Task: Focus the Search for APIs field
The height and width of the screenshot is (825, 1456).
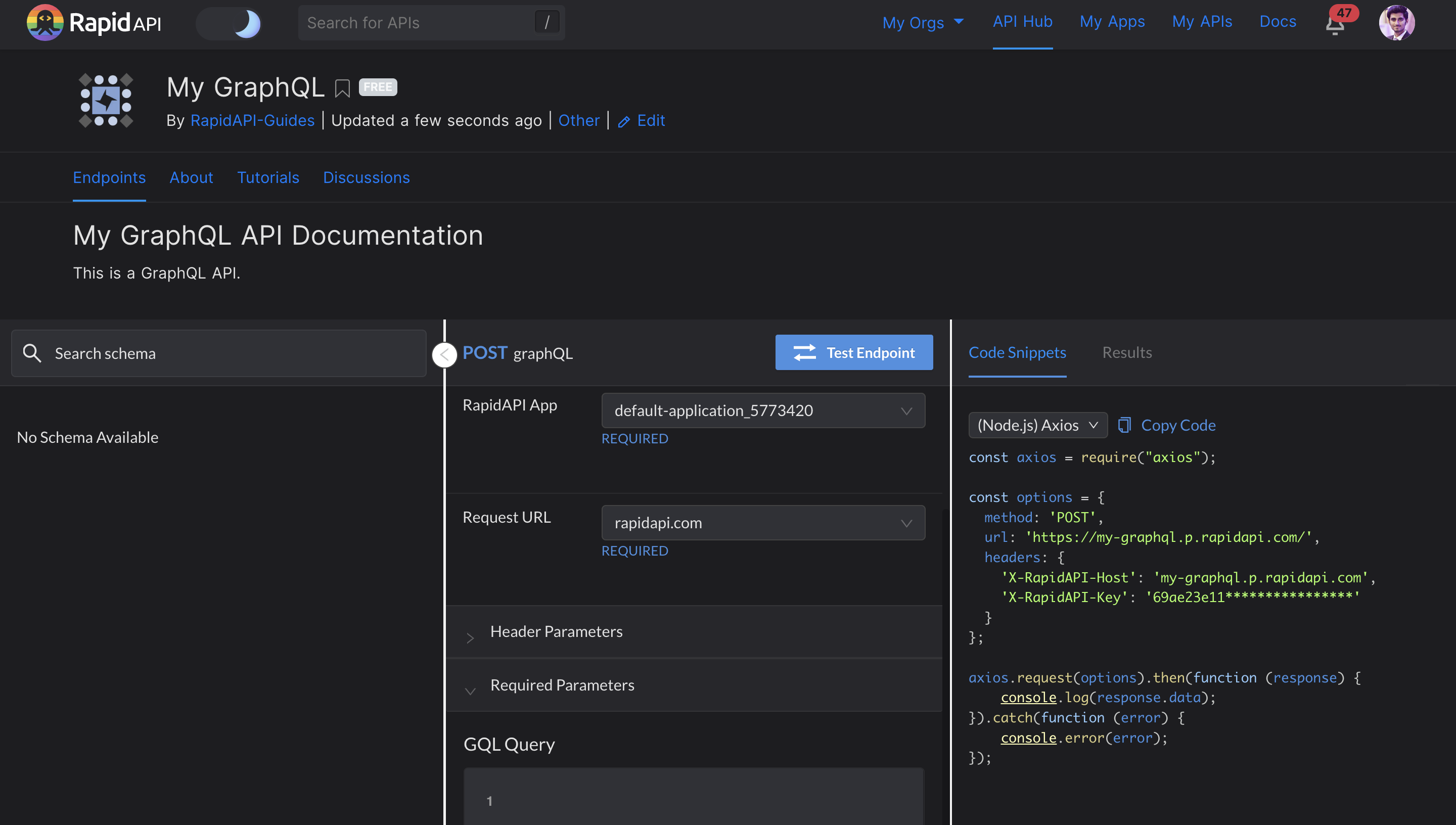Action: [x=419, y=23]
